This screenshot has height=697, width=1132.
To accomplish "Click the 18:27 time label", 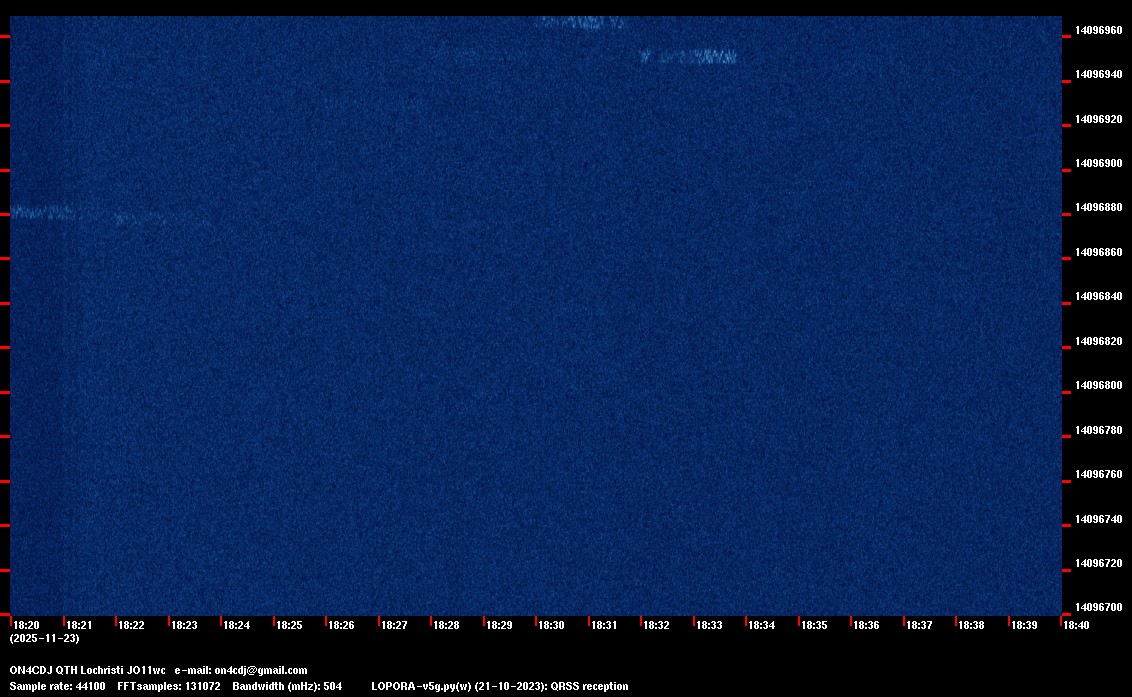I will (394, 625).
